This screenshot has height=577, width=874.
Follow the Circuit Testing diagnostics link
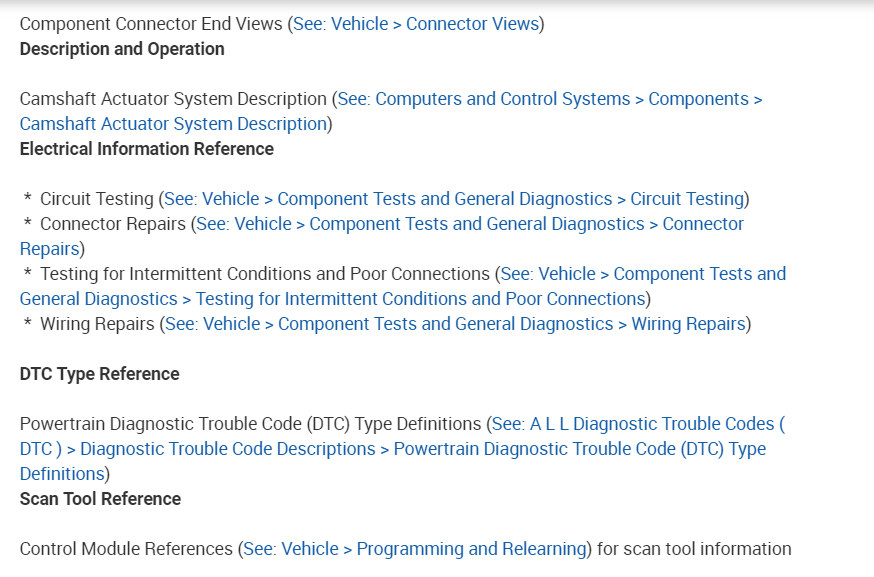(x=454, y=199)
